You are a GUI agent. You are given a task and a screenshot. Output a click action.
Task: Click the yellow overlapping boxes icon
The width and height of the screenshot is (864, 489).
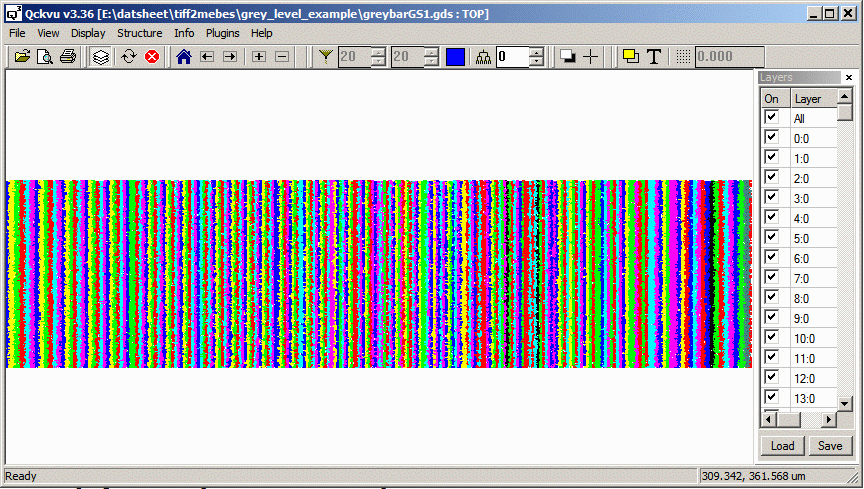coord(631,56)
